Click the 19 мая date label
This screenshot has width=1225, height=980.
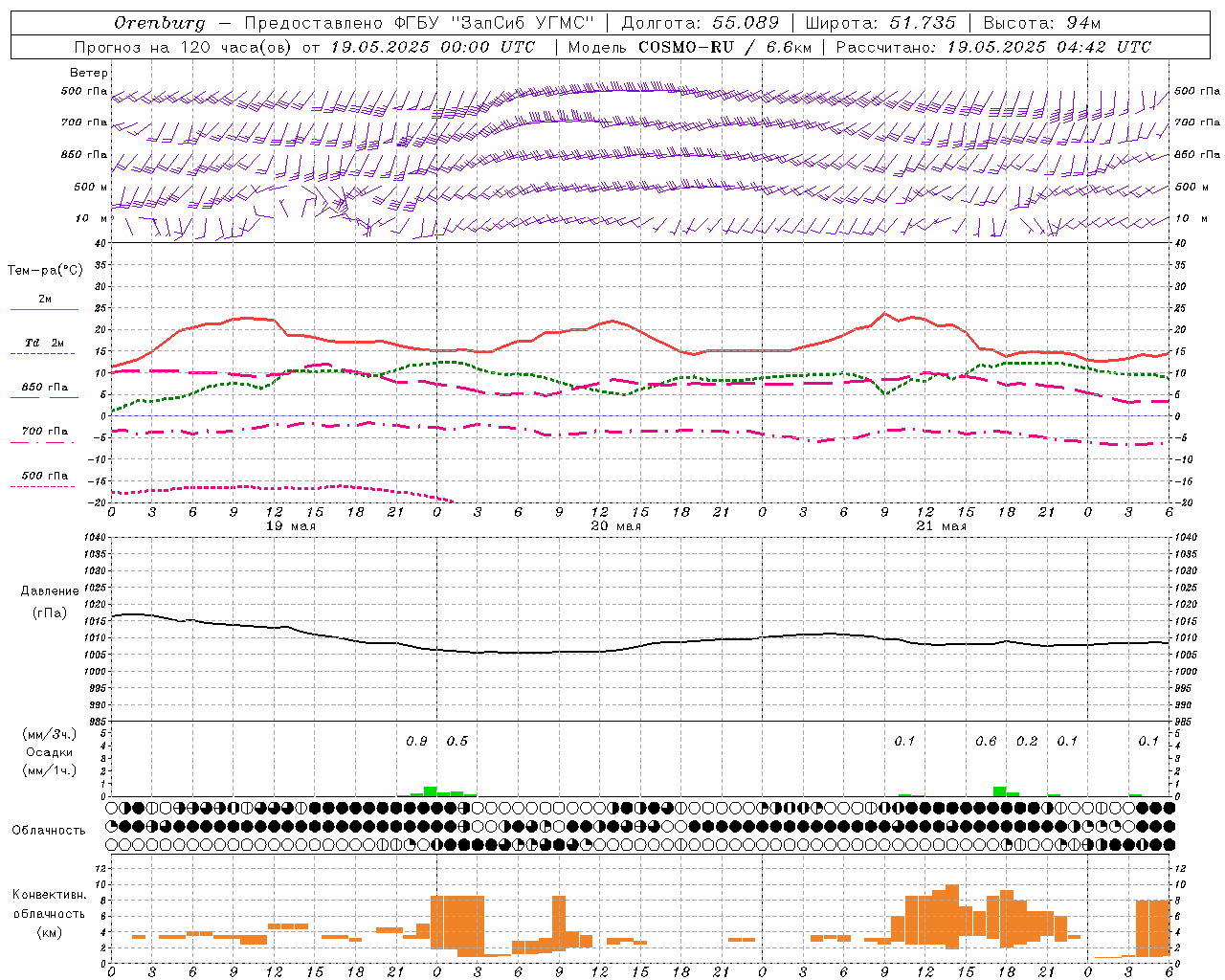(291, 525)
